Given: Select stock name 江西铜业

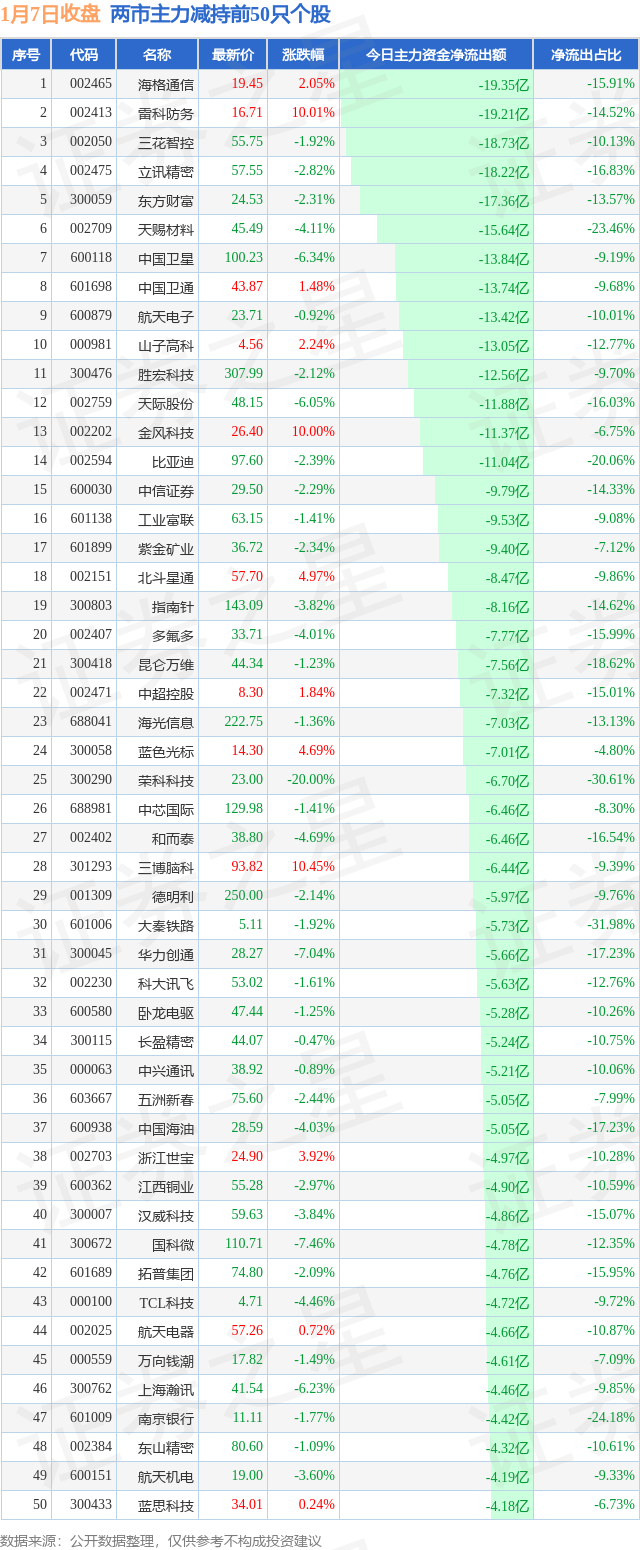Looking at the screenshot, I should pos(166,1186).
